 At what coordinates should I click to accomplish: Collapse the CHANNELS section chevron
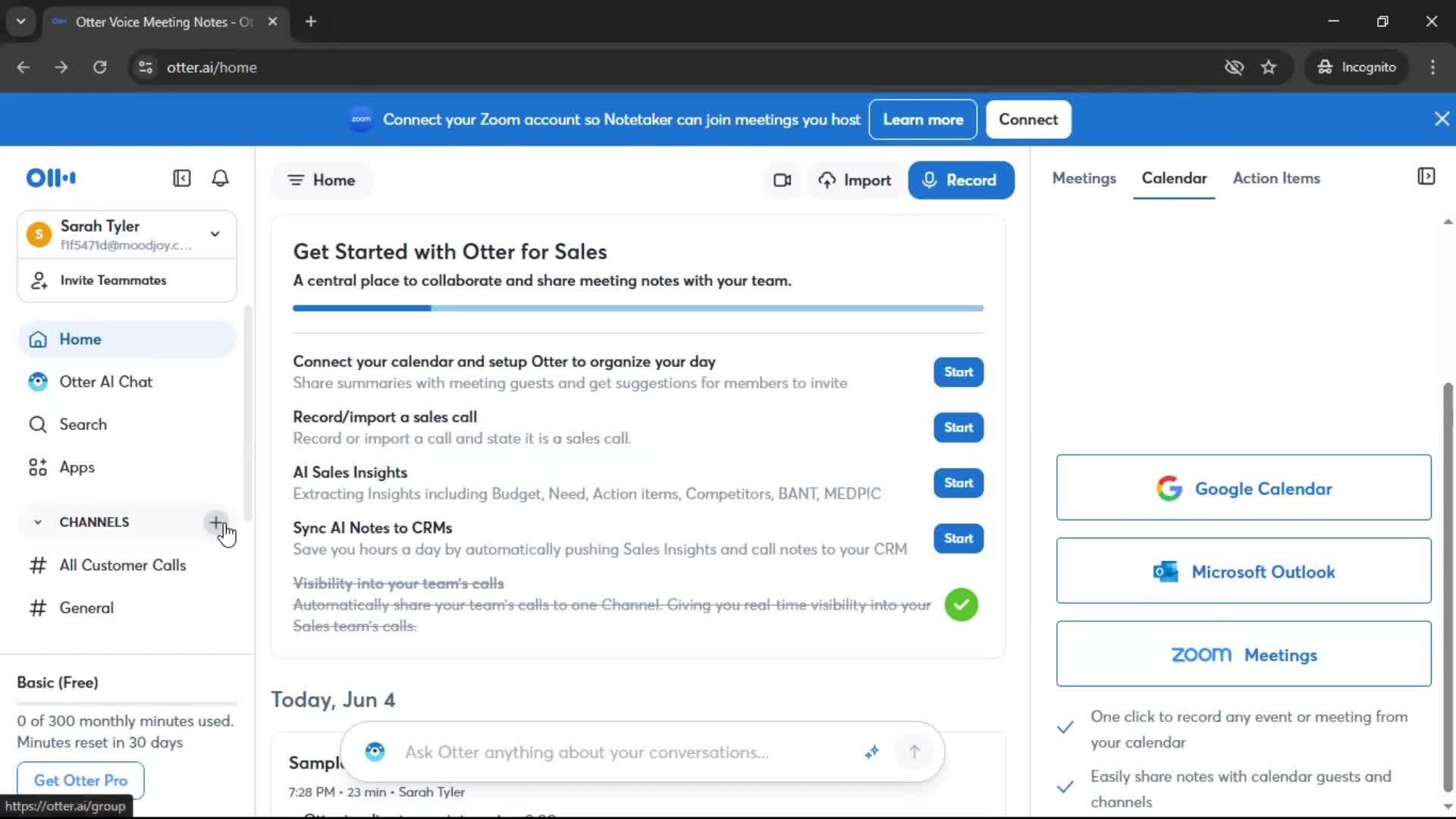(38, 522)
